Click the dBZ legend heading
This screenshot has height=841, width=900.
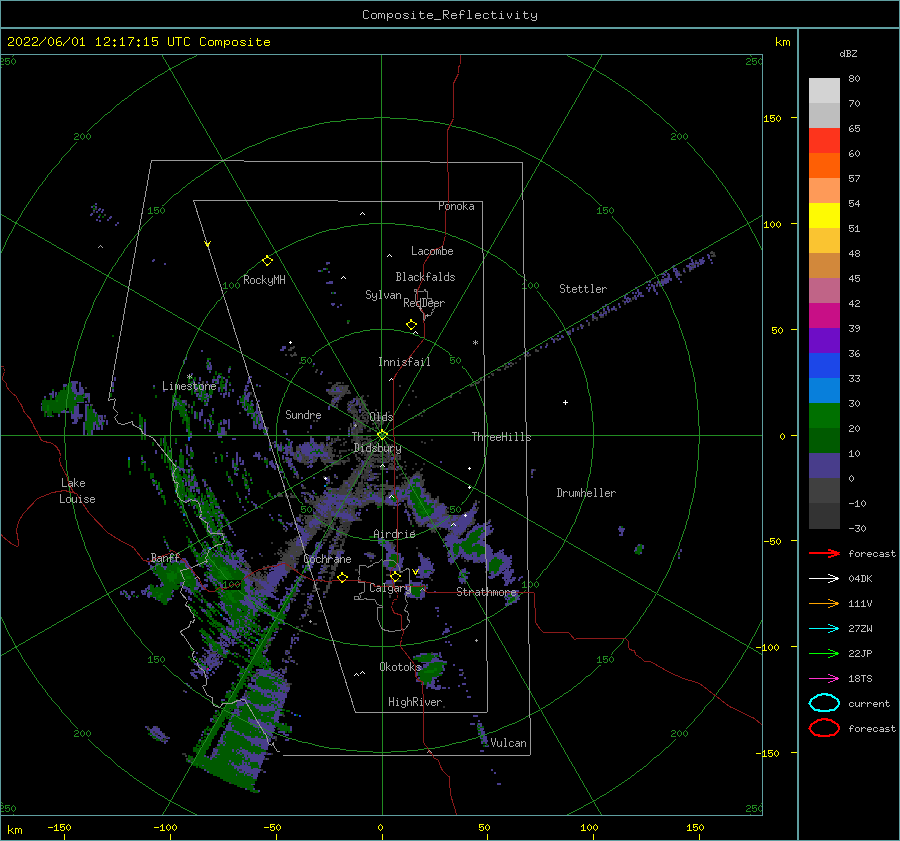848,53
